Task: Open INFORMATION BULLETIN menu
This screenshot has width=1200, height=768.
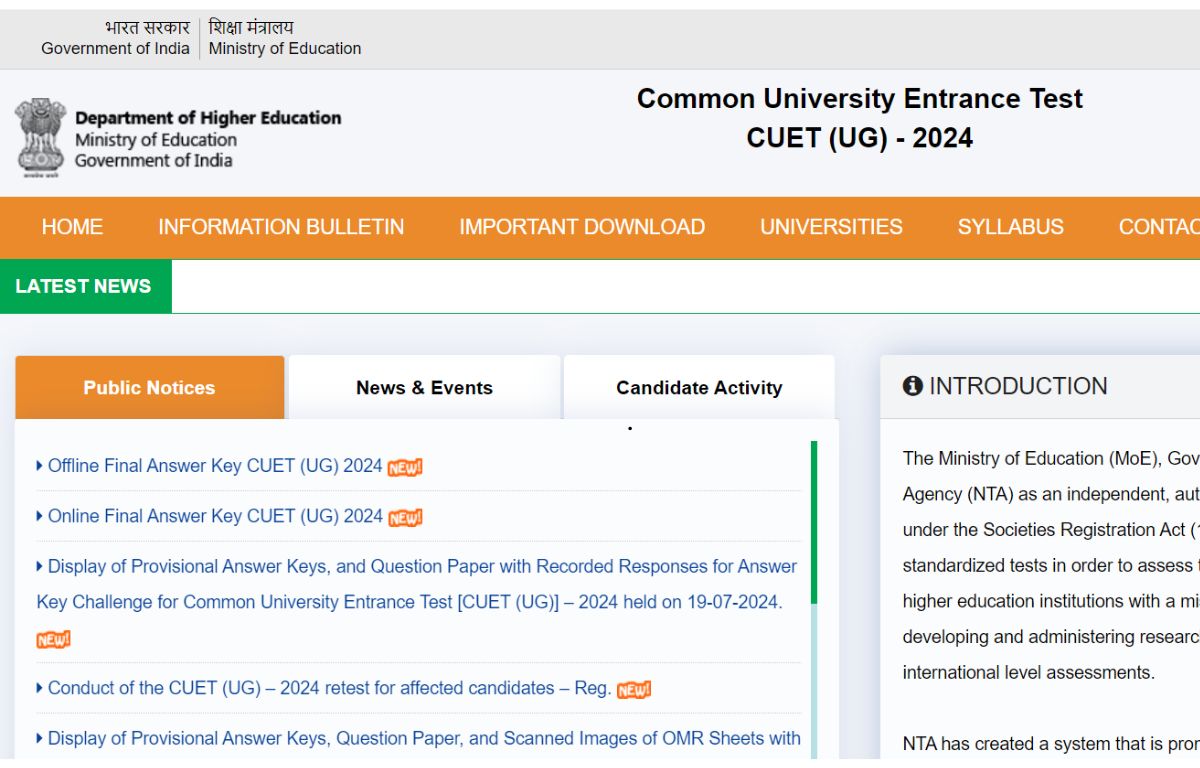Action: coord(281,227)
